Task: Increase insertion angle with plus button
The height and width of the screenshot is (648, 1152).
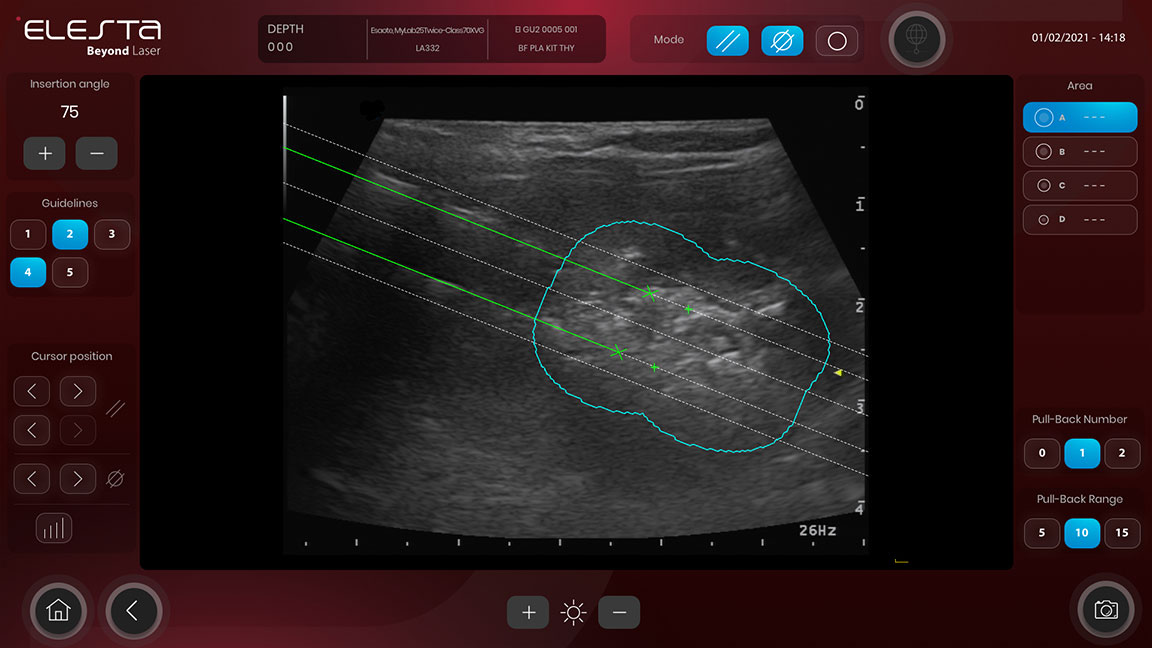Action: pos(45,154)
